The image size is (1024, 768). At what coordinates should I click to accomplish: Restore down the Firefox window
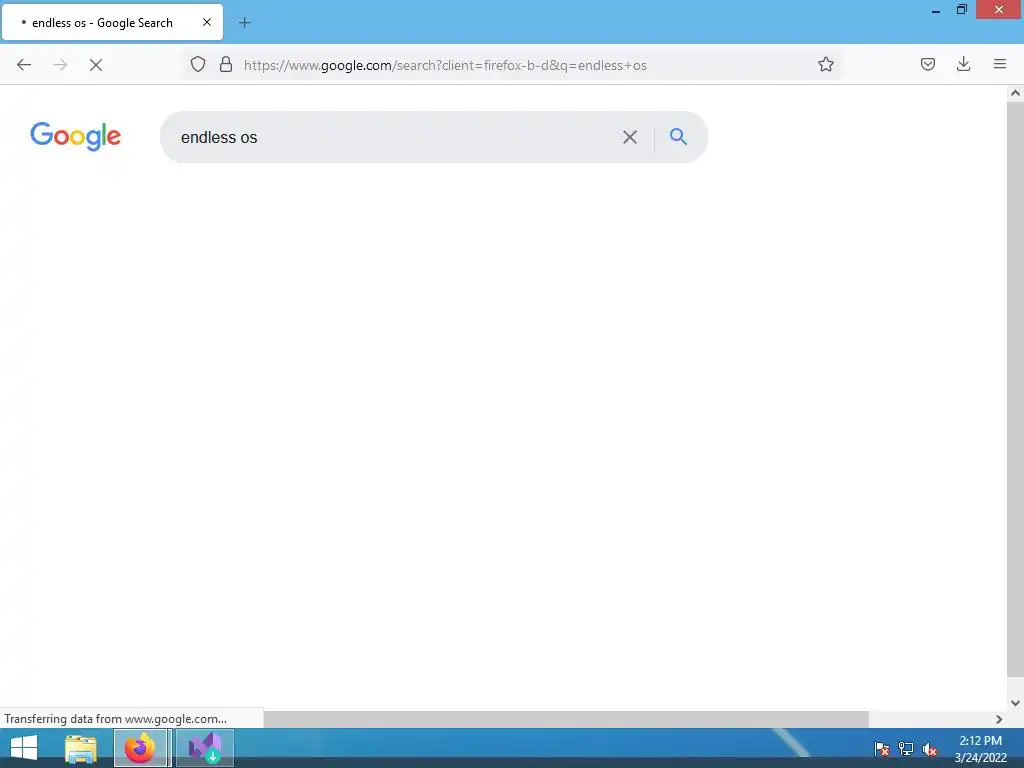tap(961, 10)
